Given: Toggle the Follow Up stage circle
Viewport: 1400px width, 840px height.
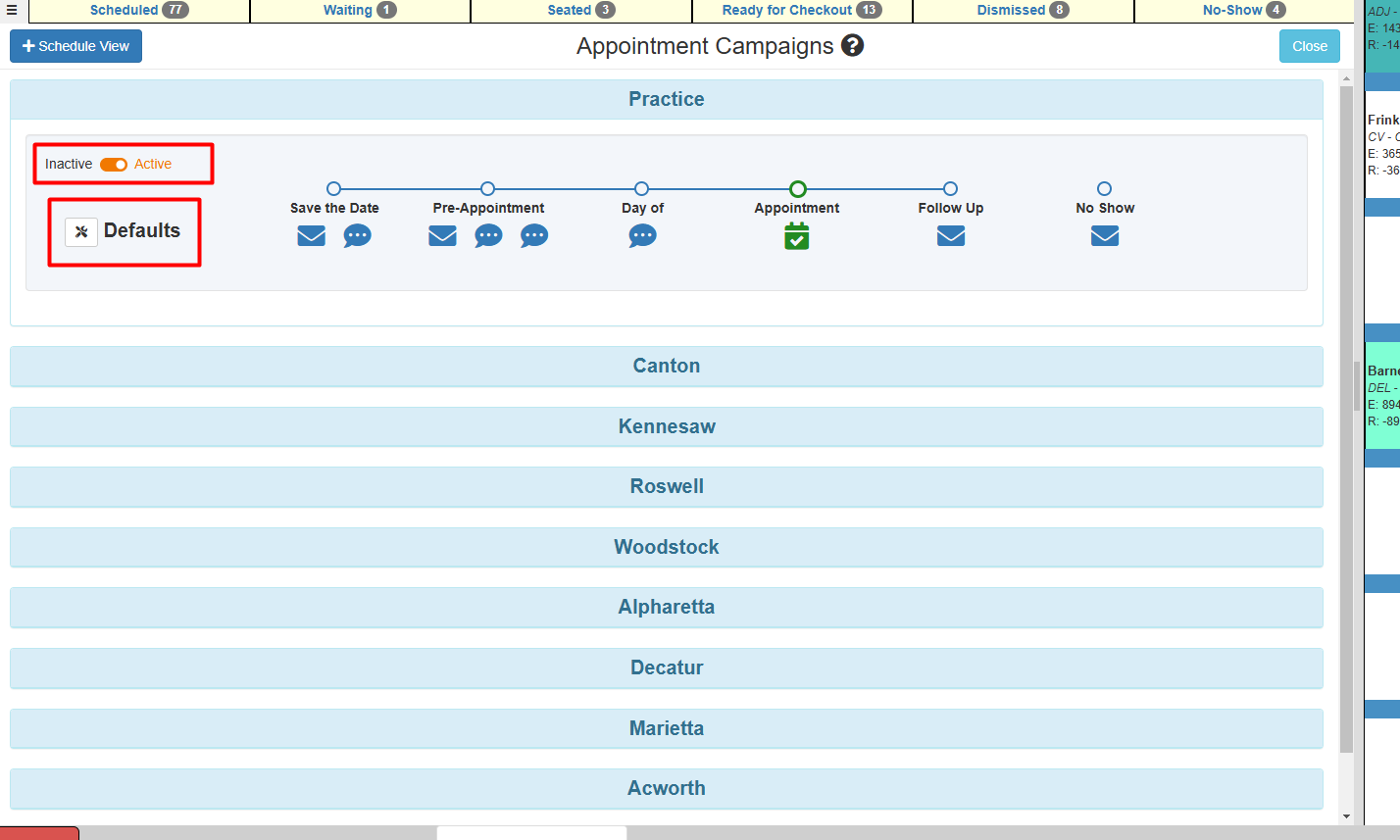Looking at the screenshot, I should pyautogui.click(x=950, y=188).
